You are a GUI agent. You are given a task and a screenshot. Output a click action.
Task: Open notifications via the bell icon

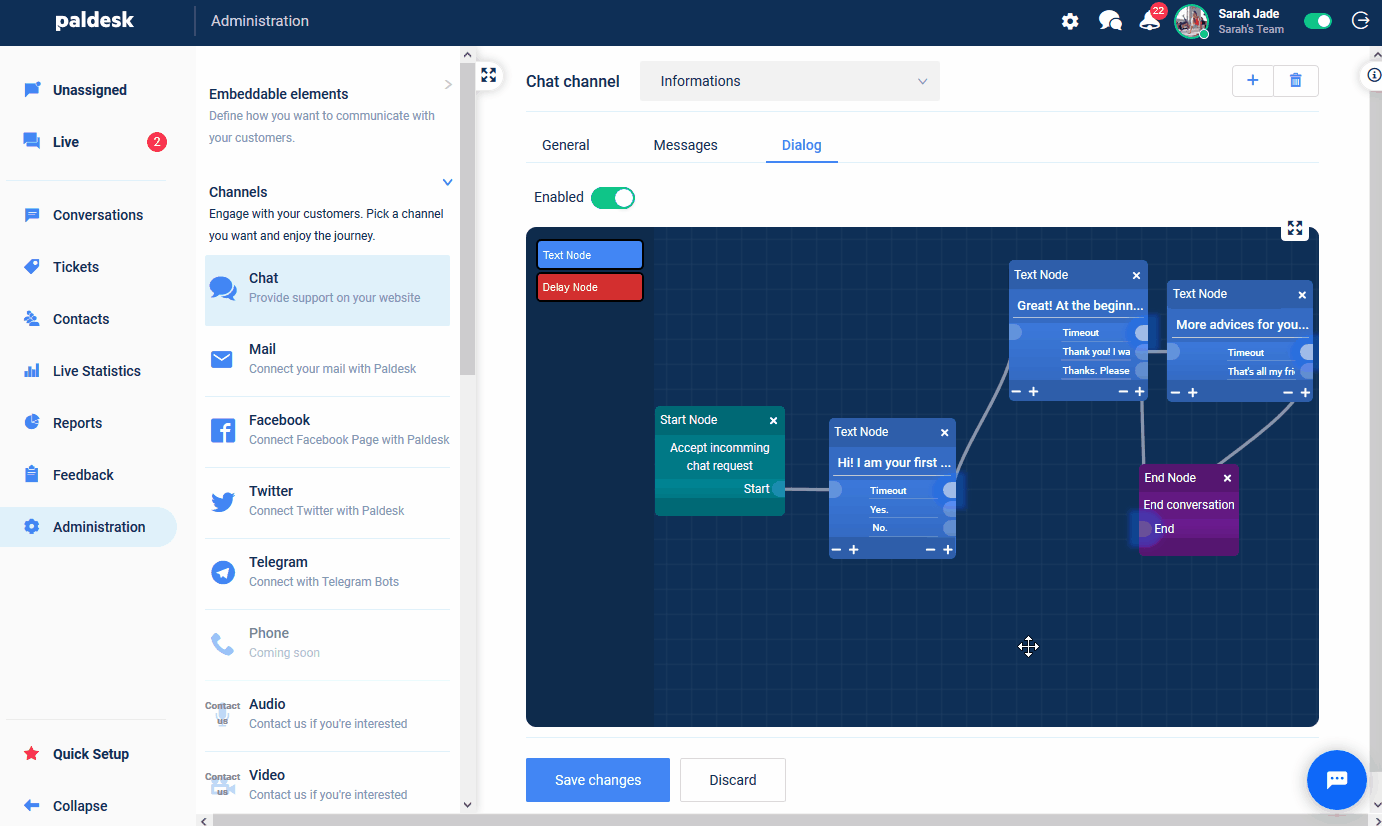pos(1149,20)
